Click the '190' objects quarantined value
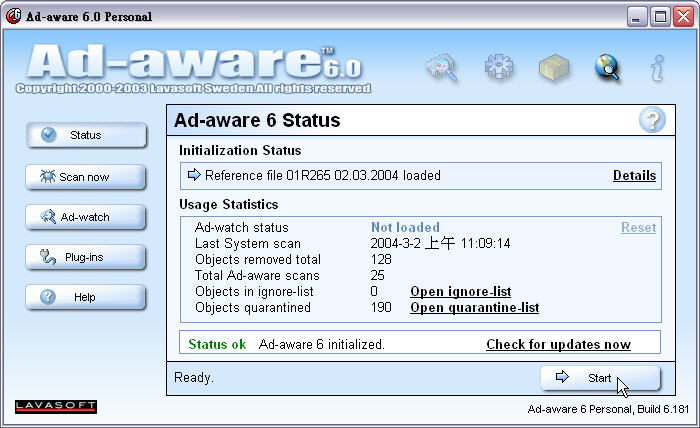The width and height of the screenshot is (700, 428). click(381, 307)
